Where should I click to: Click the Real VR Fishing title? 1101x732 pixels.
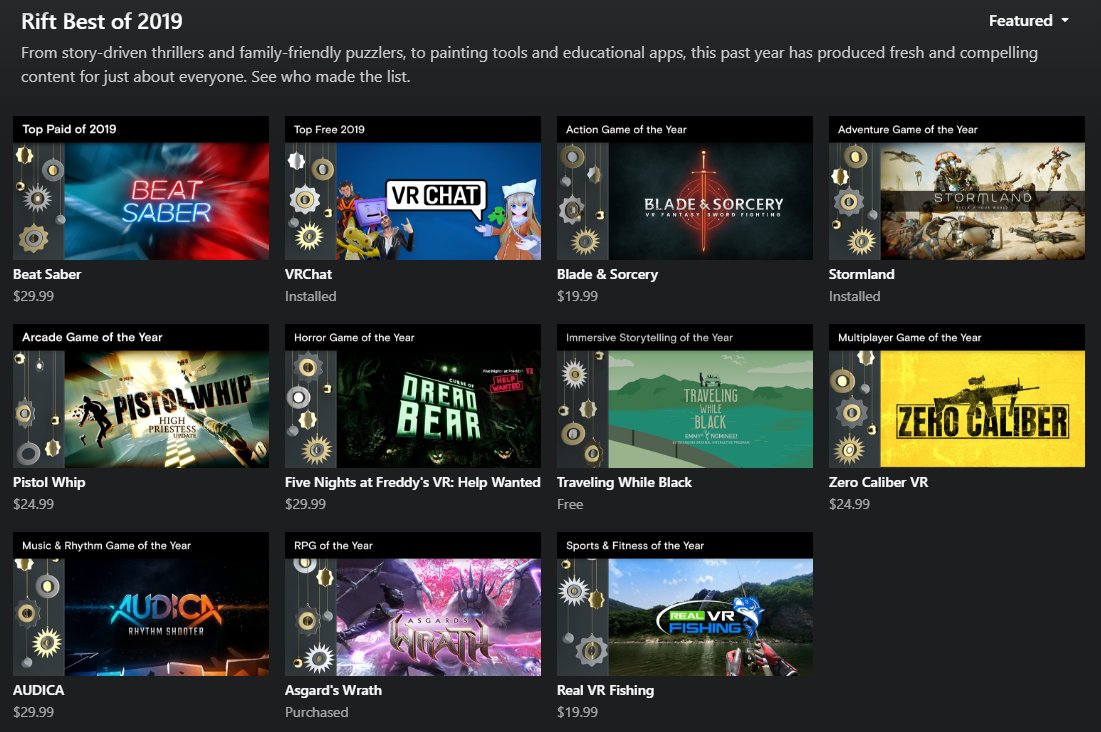[605, 690]
